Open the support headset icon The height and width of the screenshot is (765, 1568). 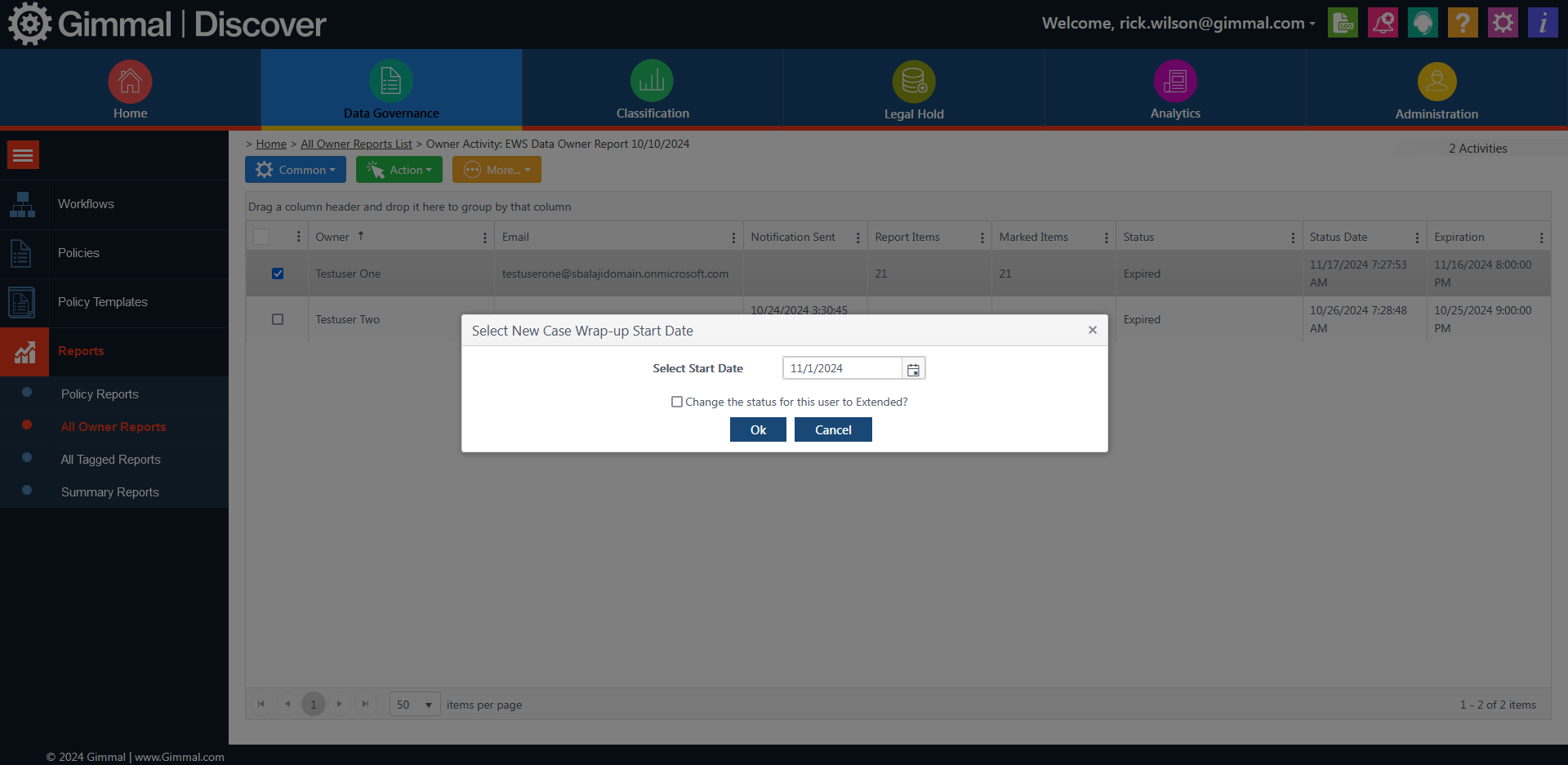(x=1423, y=22)
